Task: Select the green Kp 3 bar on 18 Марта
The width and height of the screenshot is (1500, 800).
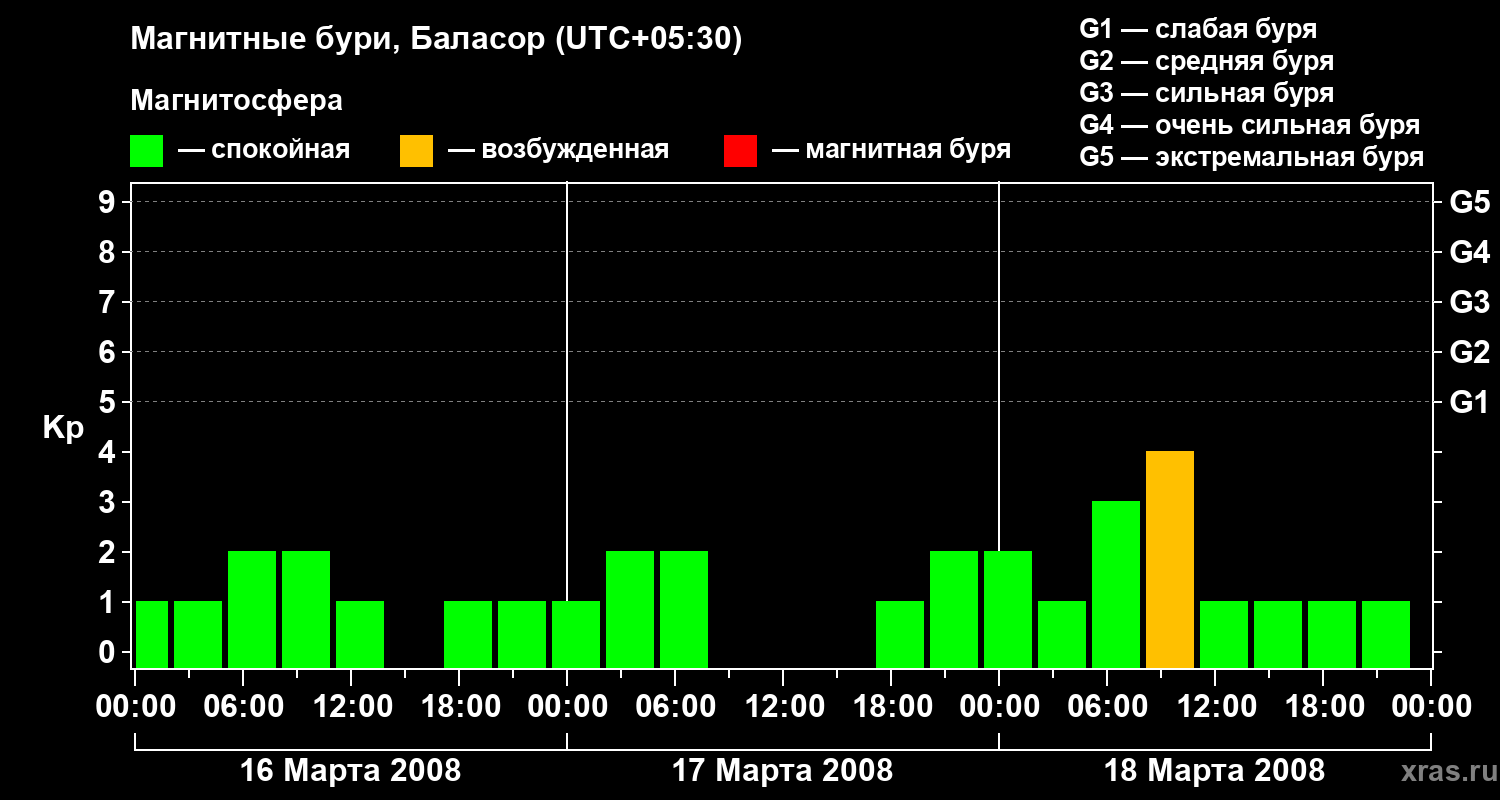Action: click(1116, 585)
